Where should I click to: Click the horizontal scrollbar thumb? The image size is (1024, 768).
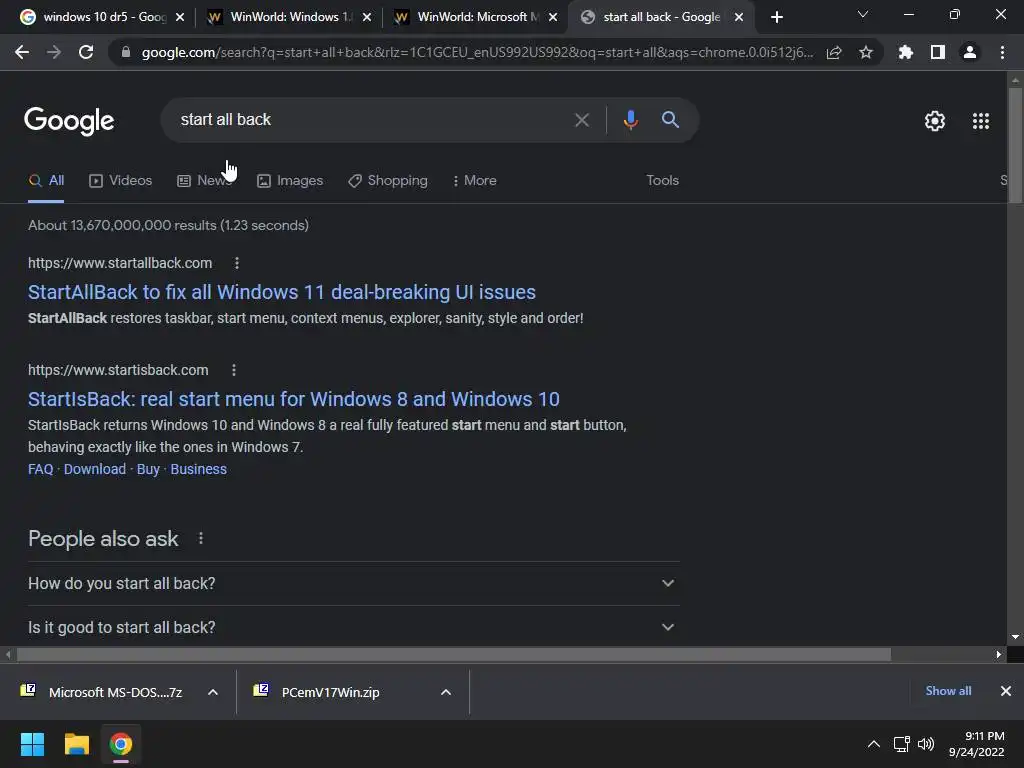pos(454,654)
